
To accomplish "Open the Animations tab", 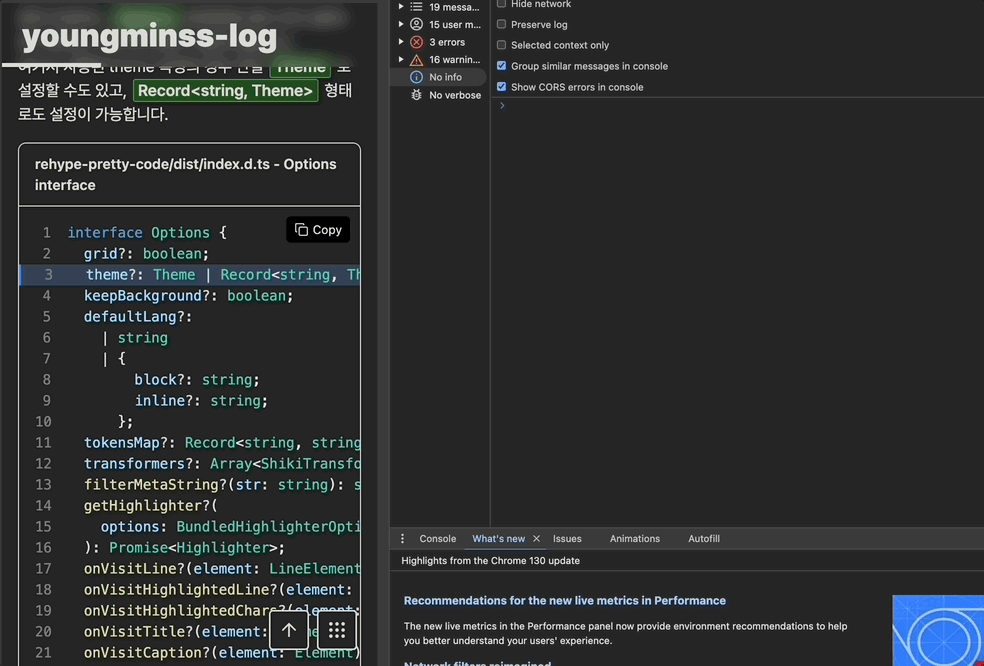I will coord(635,539).
